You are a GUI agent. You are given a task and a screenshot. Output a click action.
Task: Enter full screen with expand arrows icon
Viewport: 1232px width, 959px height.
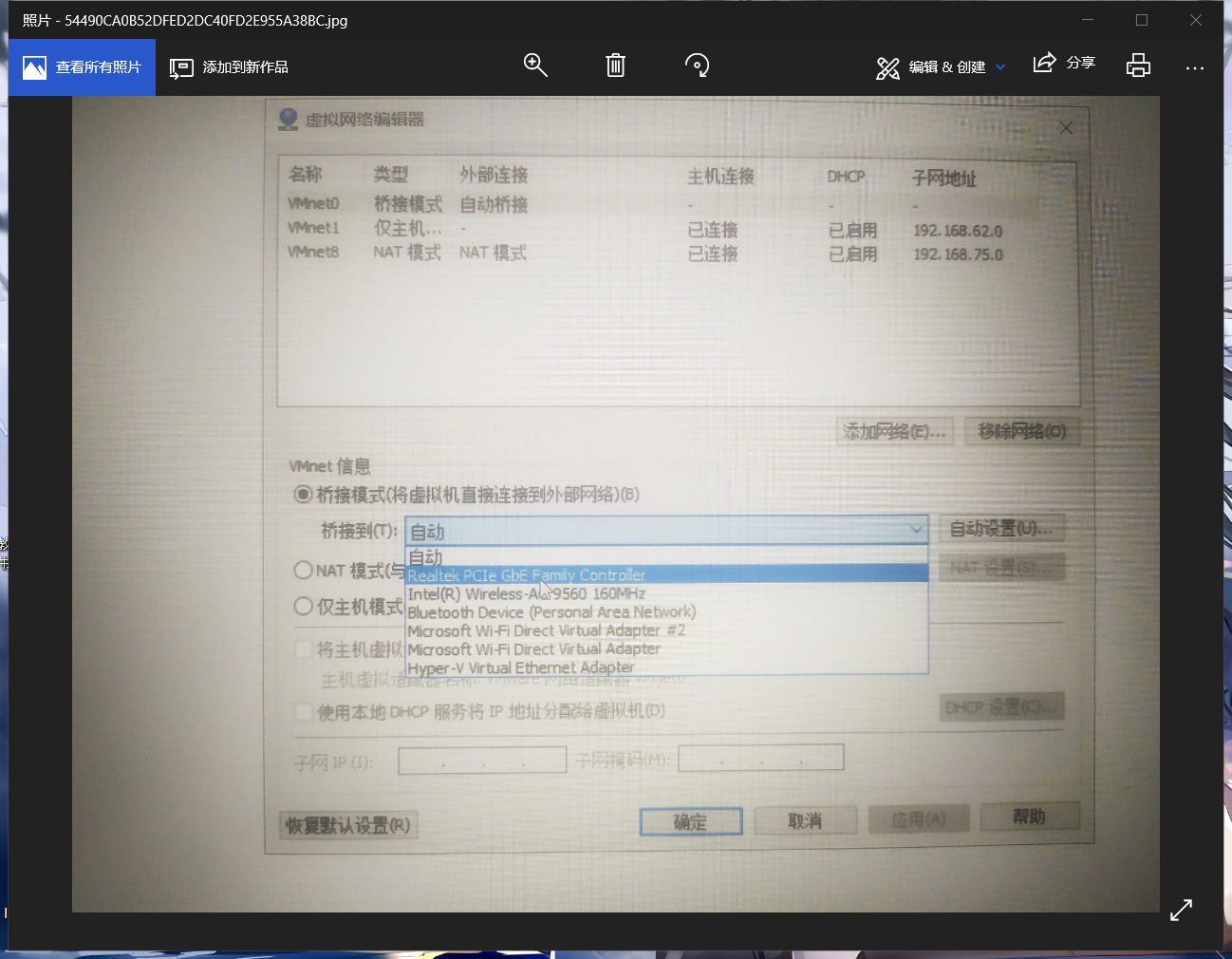point(1181,910)
